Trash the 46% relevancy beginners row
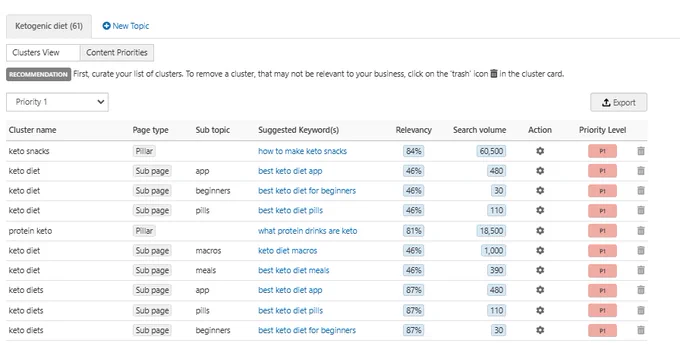 641,190
